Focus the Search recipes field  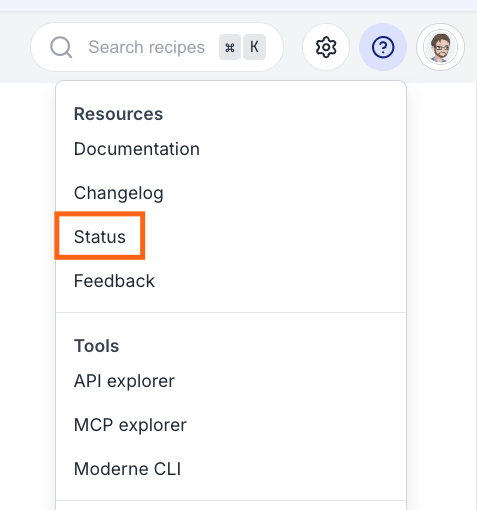click(157, 47)
